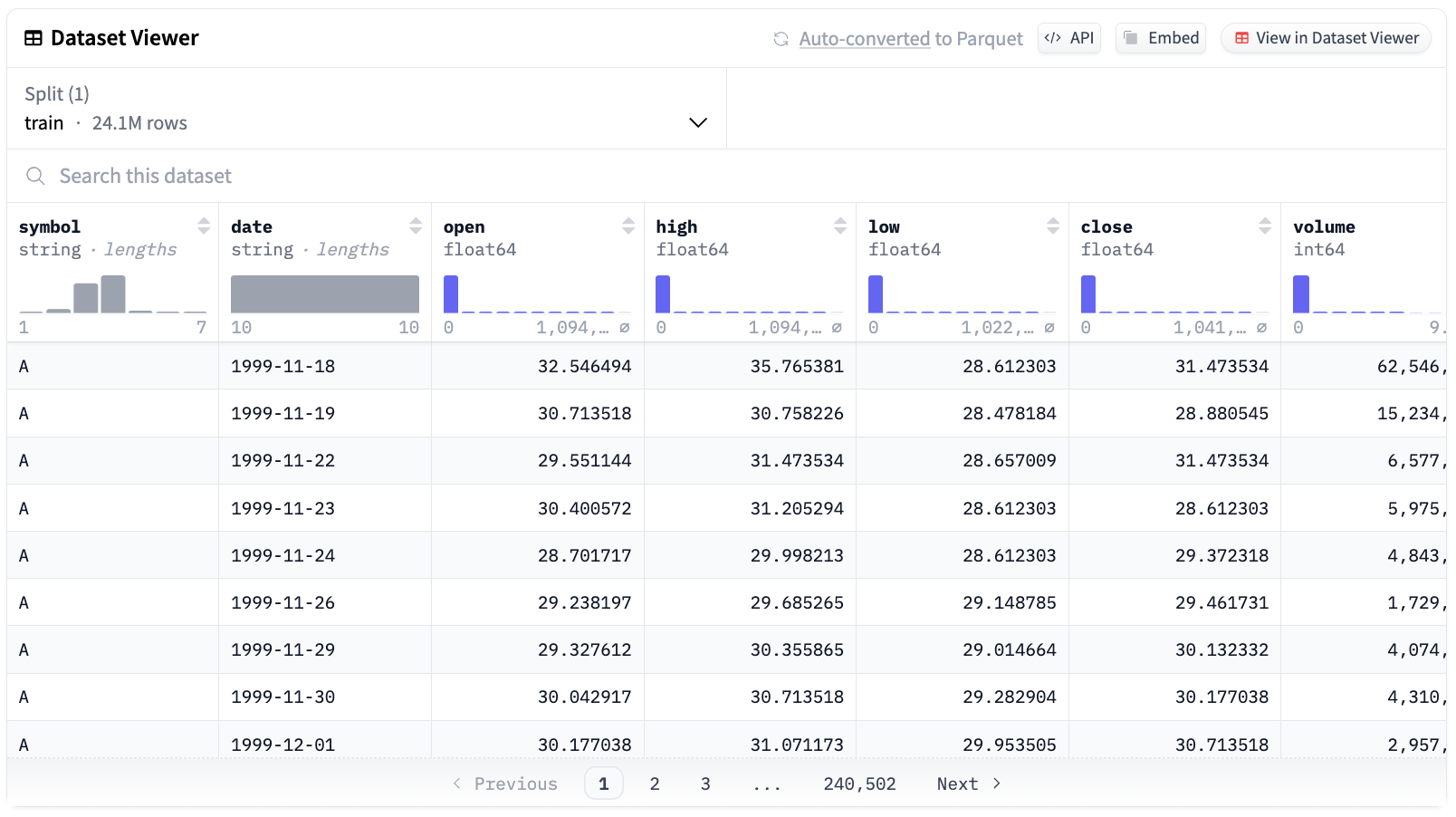Click the code icon on the API button
Image resolution: width=1456 pixels, height=817 pixels.
click(1053, 38)
